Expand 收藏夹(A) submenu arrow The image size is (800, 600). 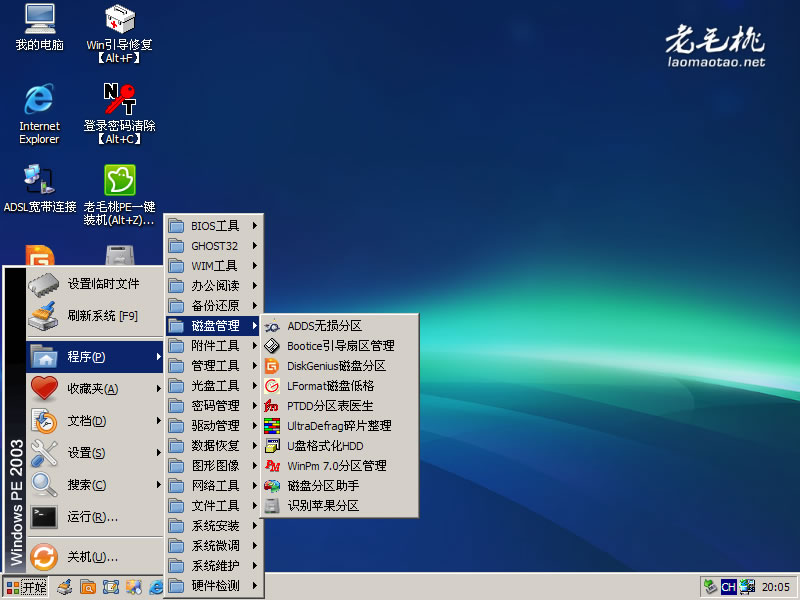[159, 389]
